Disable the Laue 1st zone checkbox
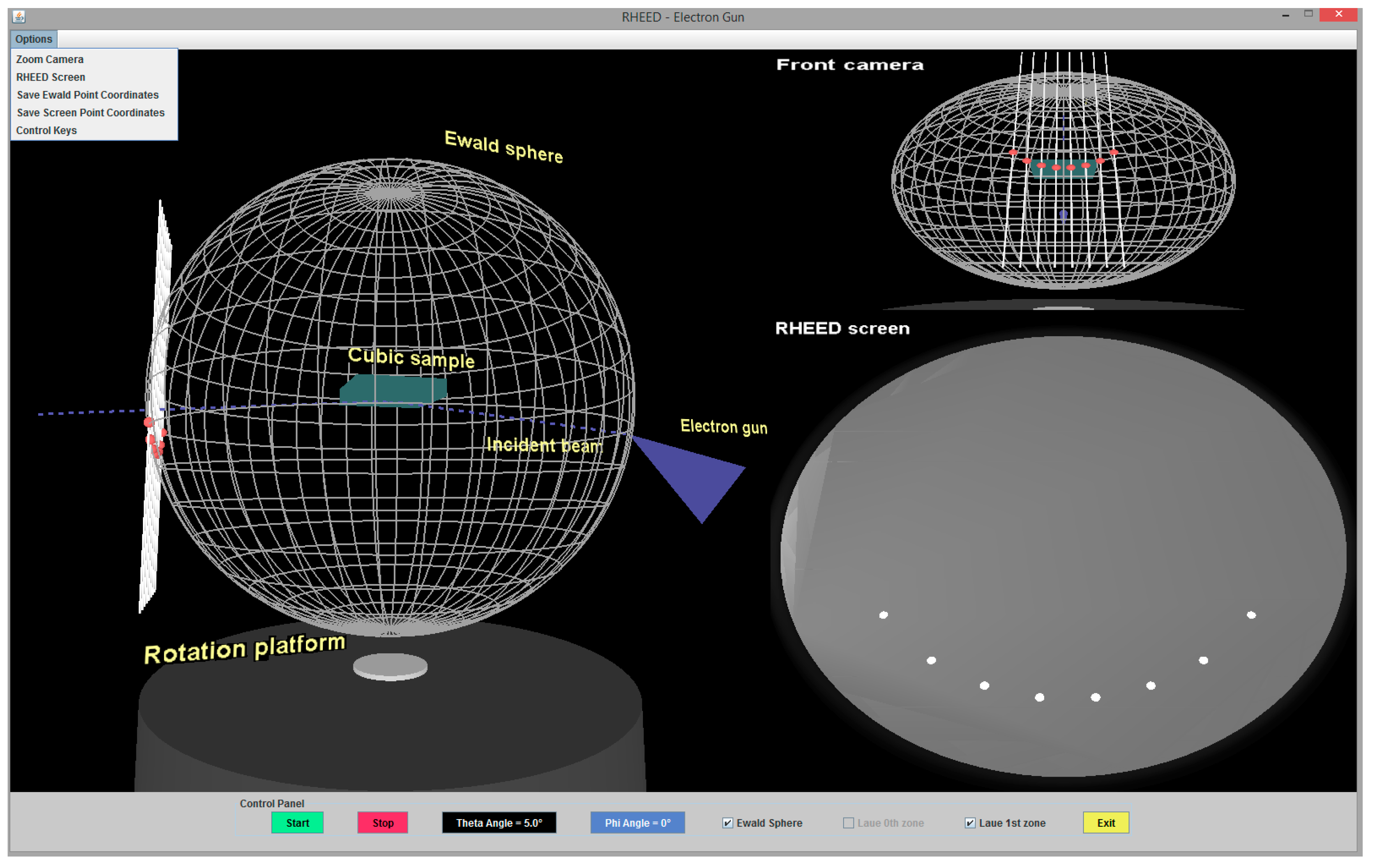1373x868 pixels. [x=970, y=823]
